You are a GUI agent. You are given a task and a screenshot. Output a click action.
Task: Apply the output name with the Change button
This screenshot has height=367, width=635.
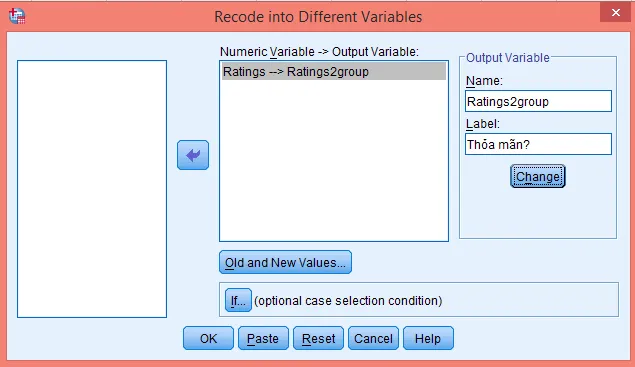537,176
